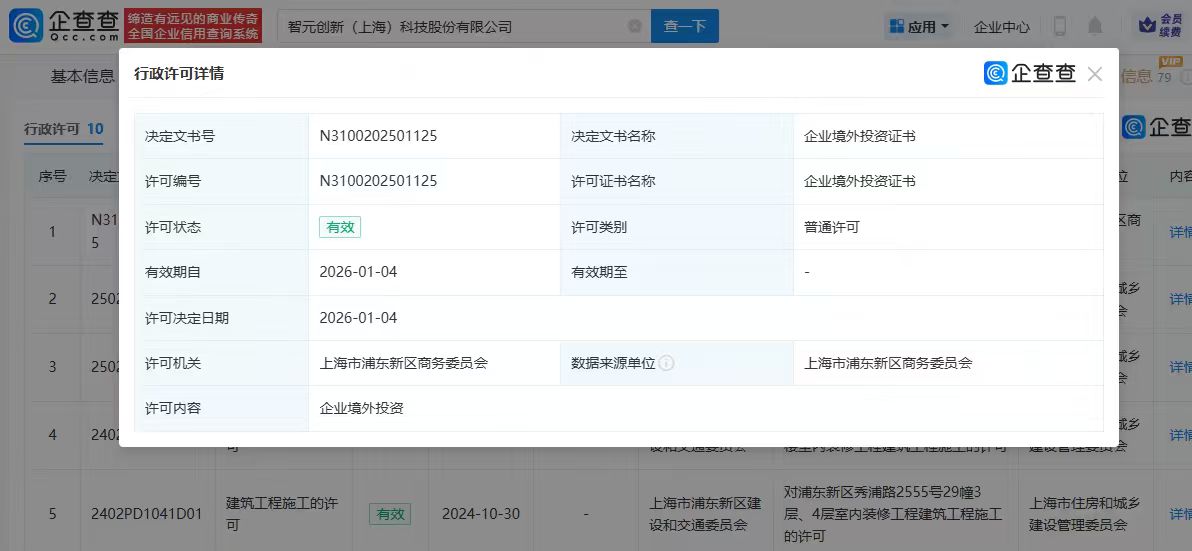Expand the 应用 dropdown menu

[918, 27]
